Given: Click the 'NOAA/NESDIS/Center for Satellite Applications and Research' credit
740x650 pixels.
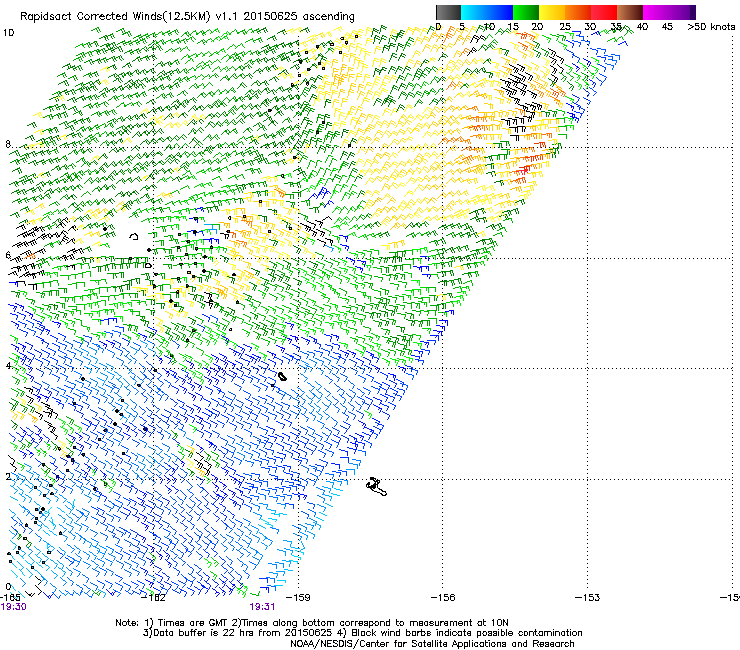Looking at the screenshot, I should tap(432, 644).
